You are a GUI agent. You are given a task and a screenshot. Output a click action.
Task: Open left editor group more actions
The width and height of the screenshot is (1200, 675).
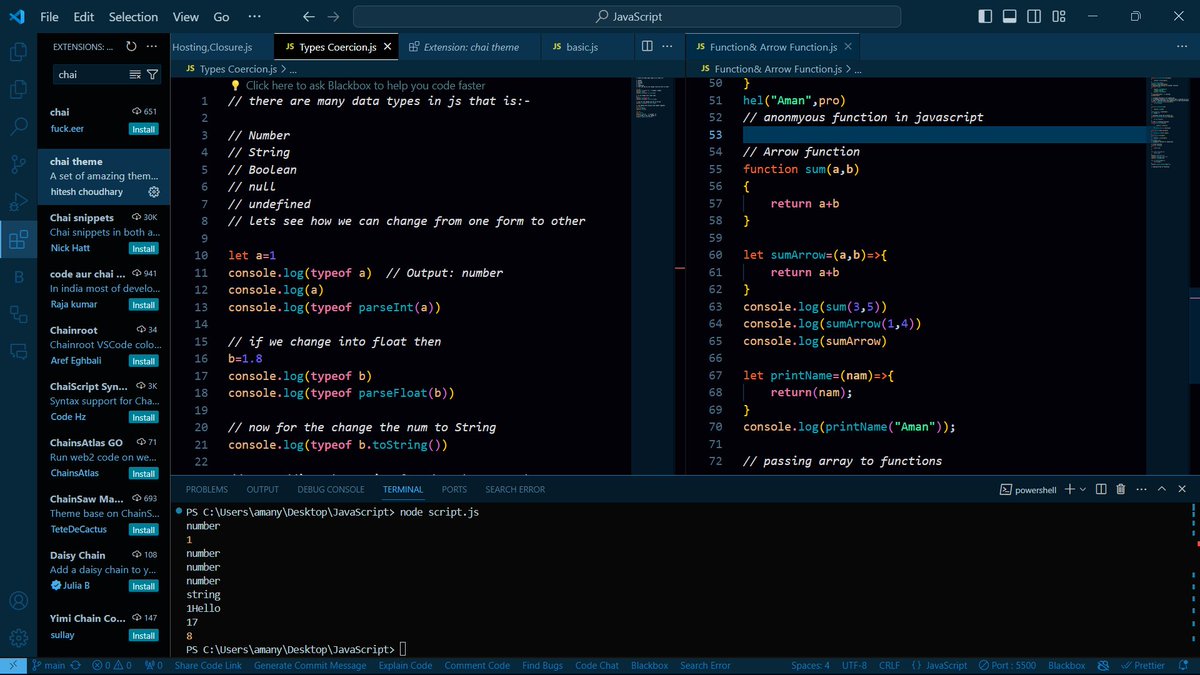[668, 46]
